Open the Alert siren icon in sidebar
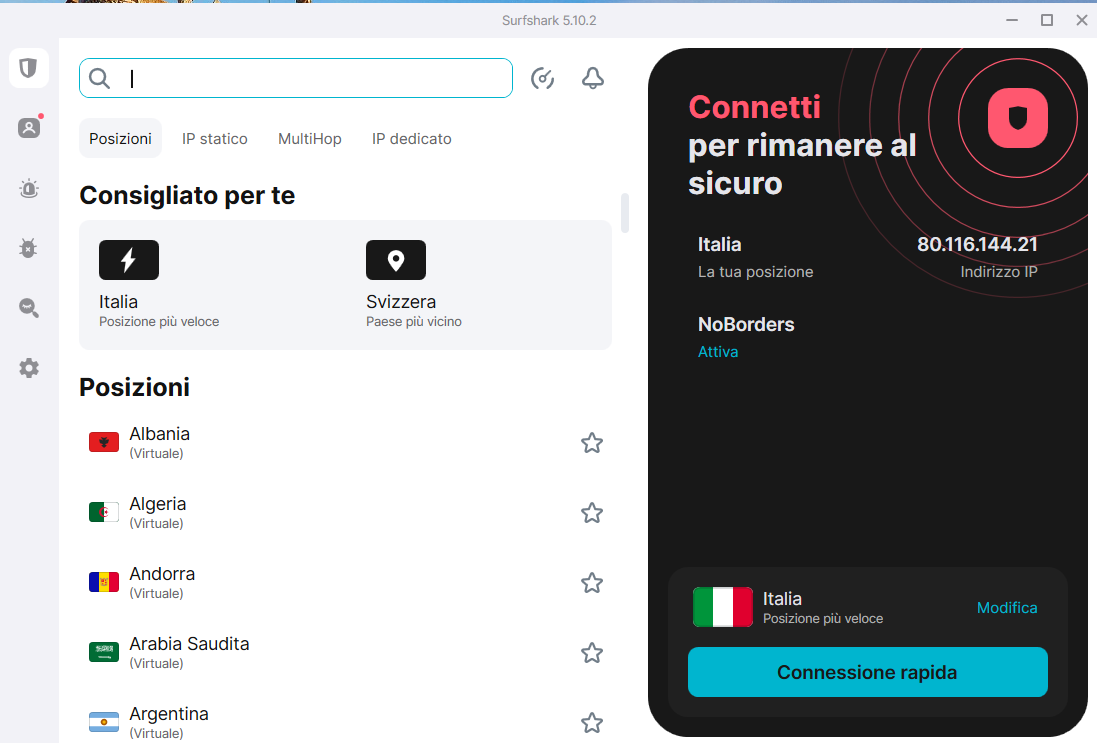 click(29, 188)
